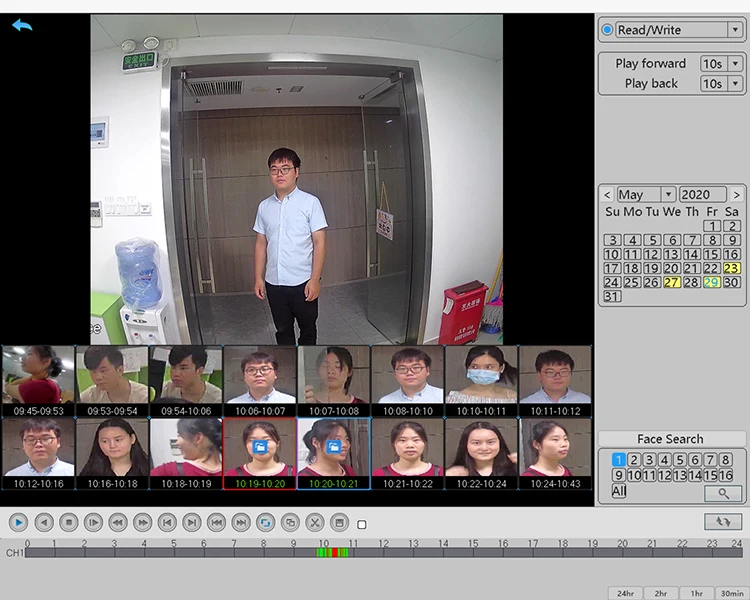Open the Play forward 10s dropdown

pyautogui.click(x=721, y=64)
